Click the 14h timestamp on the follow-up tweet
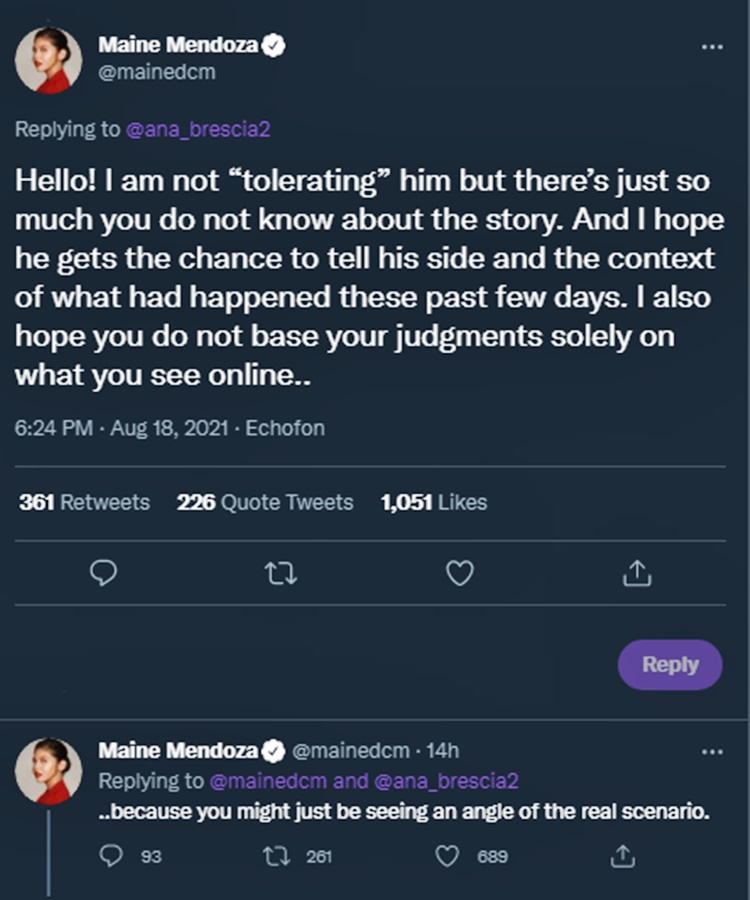750x900 pixels. coord(441,751)
